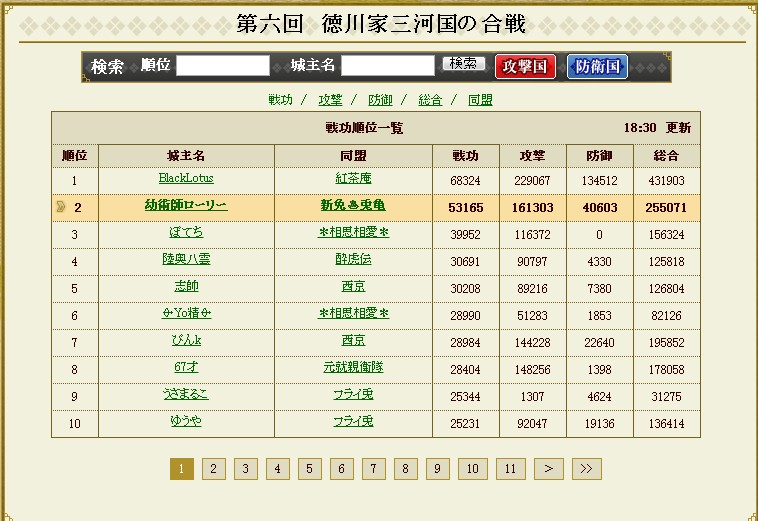This screenshot has height=521, width=758.
Task: Go to page 9 of rankings
Action: [437, 469]
